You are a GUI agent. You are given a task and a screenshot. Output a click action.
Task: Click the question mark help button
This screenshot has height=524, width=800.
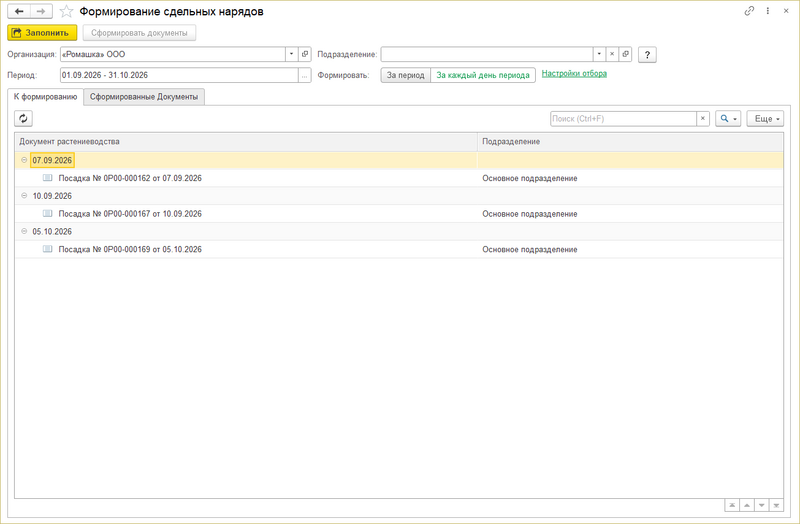click(x=647, y=55)
